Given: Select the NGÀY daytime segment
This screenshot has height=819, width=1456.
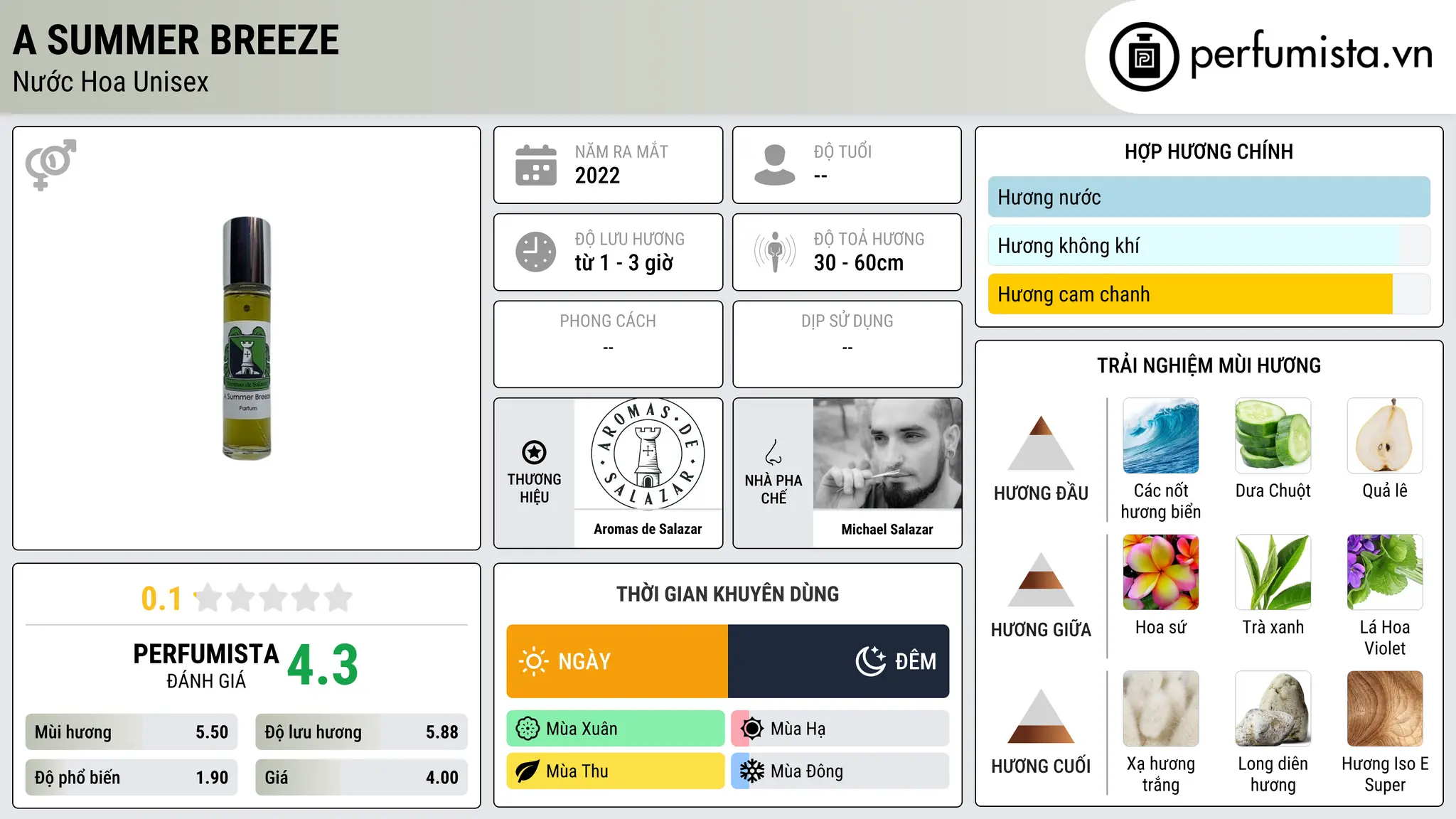Looking at the screenshot, I should (x=617, y=661).
